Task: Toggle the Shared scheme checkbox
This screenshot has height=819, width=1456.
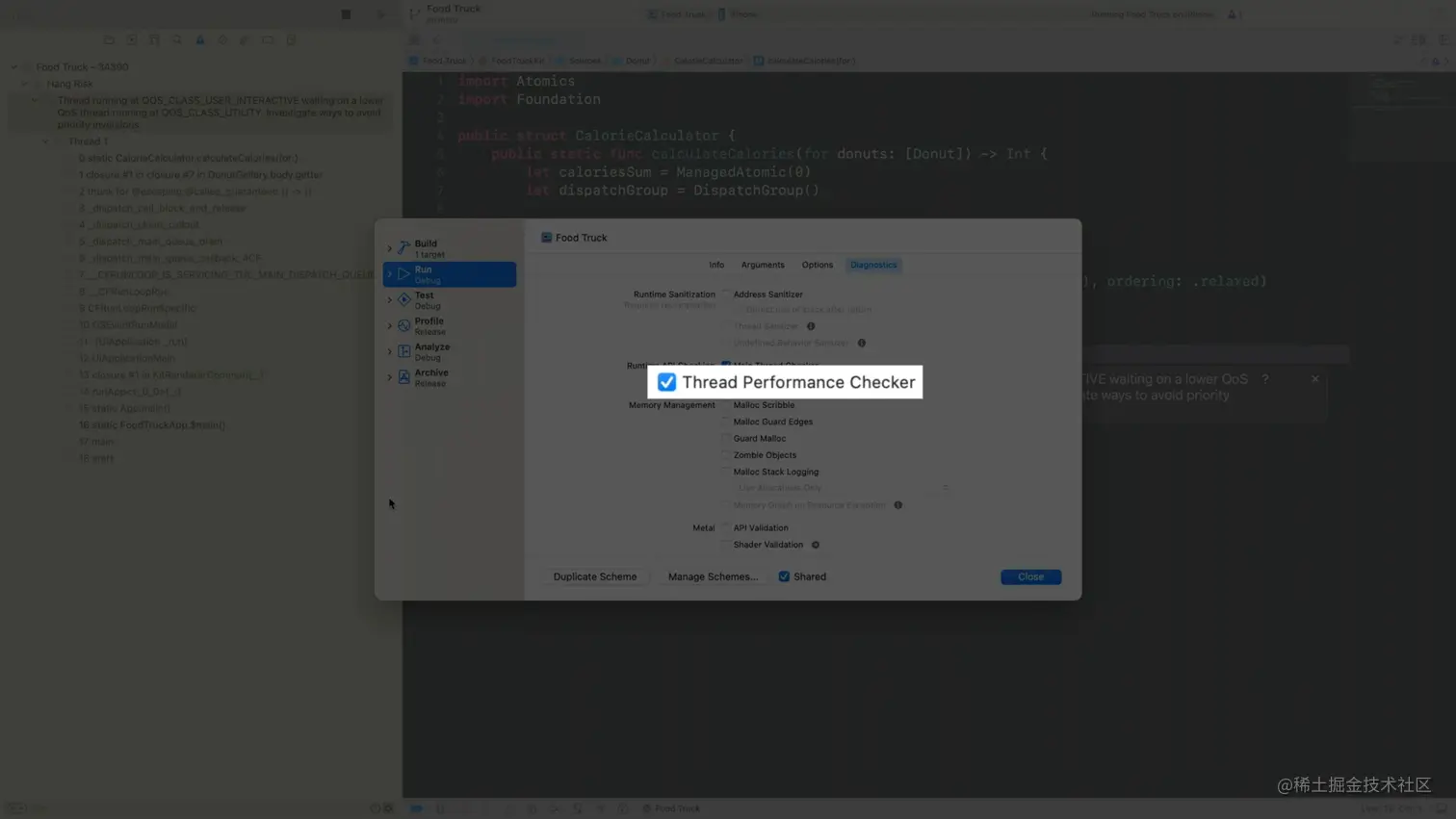Action: click(x=784, y=576)
